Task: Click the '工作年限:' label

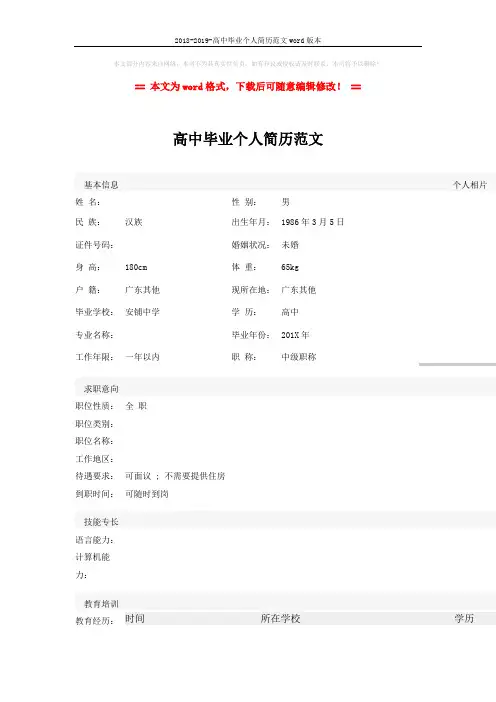Action: [x=94, y=357]
